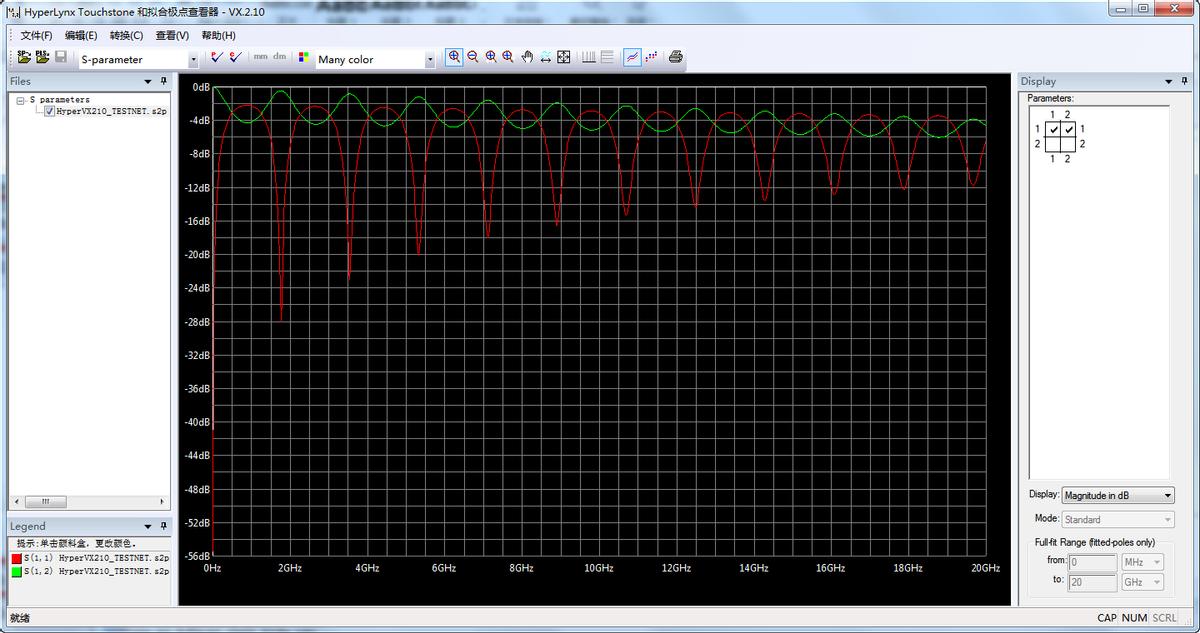The image size is (1200, 633).
Task: Click the open PLS file icon
Action: coord(42,57)
